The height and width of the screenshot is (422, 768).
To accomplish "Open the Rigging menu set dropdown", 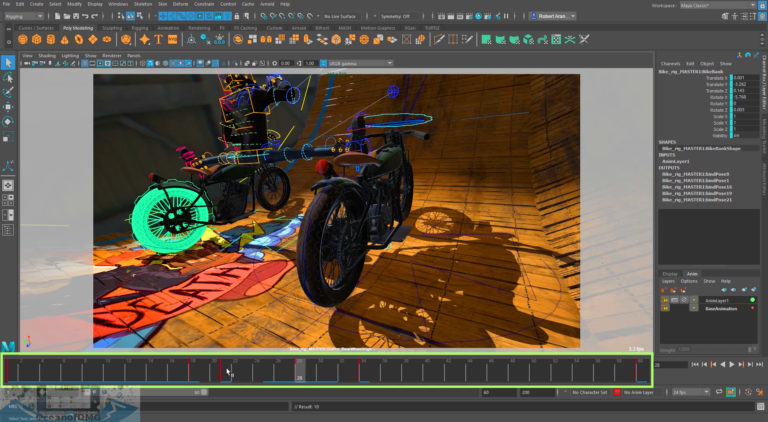I will (24, 16).
